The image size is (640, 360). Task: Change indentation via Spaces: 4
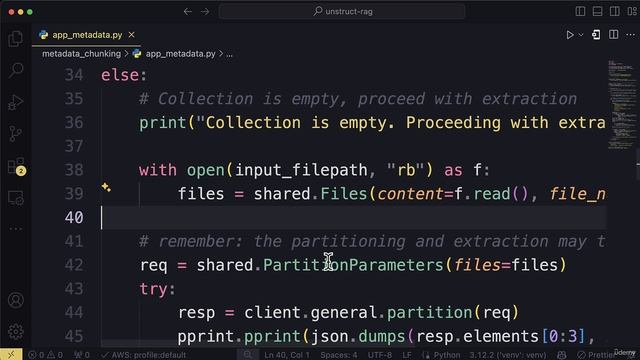[x=339, y=355]
